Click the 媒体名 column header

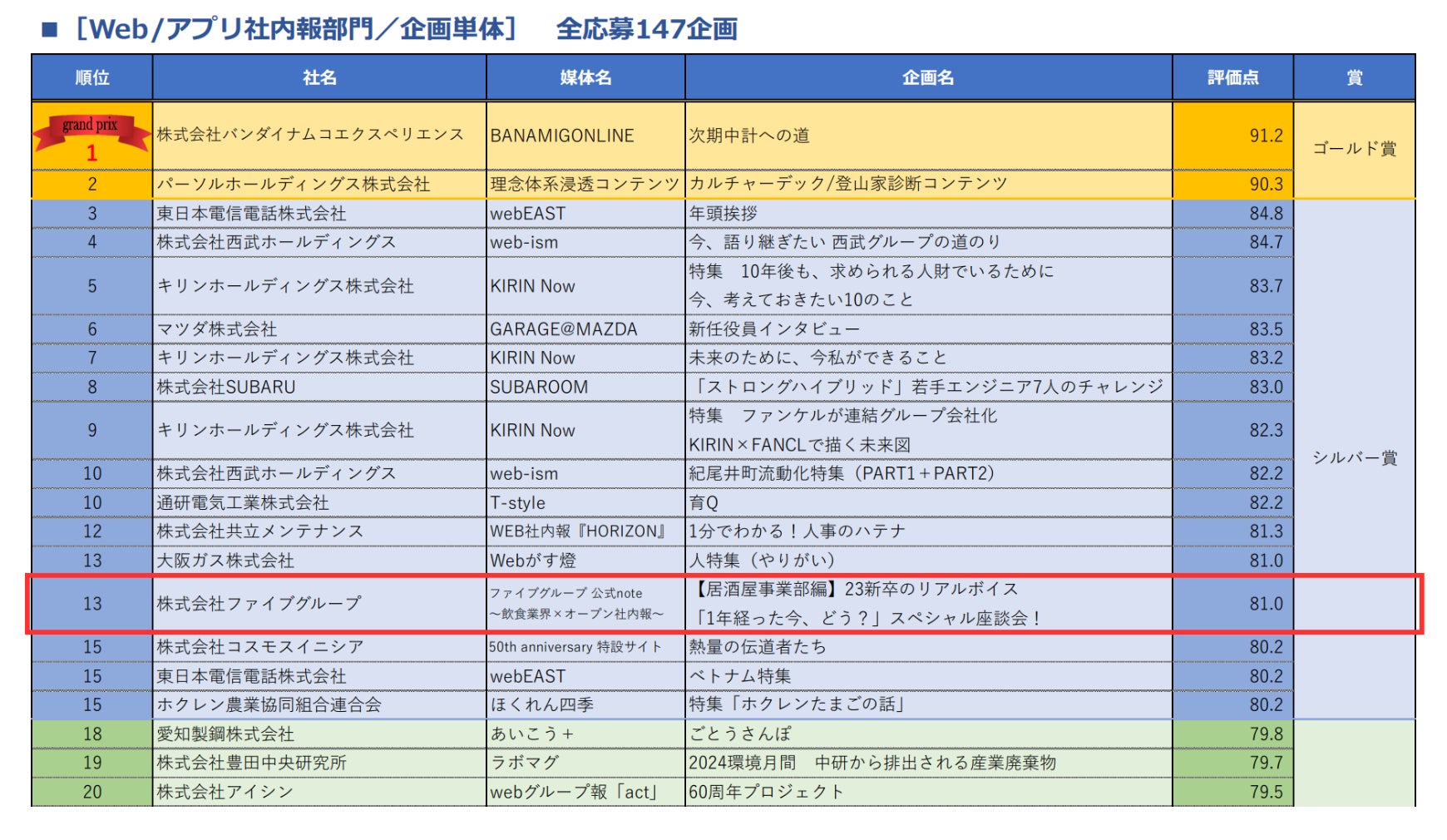point(585,77)
